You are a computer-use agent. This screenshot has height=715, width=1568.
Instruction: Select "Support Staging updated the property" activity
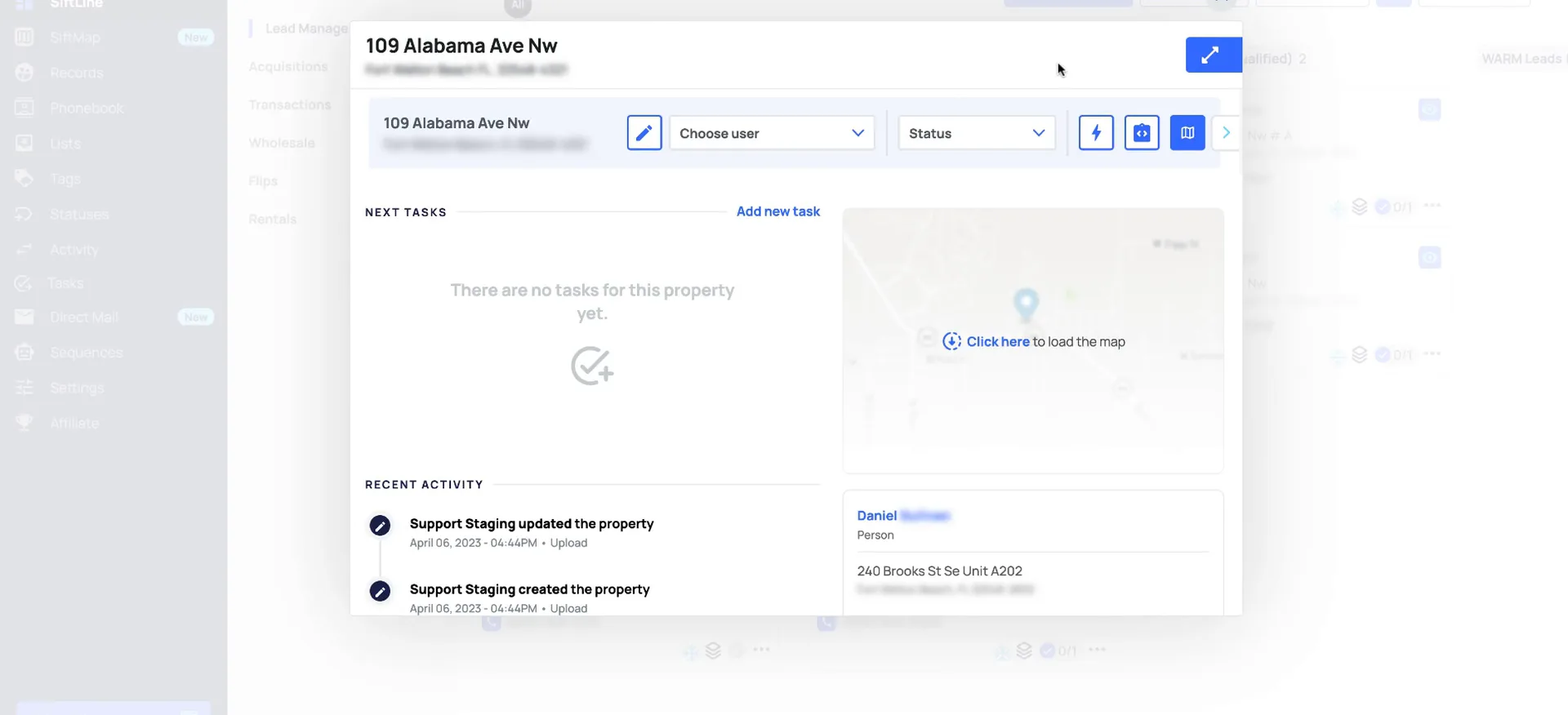point(532,524)
